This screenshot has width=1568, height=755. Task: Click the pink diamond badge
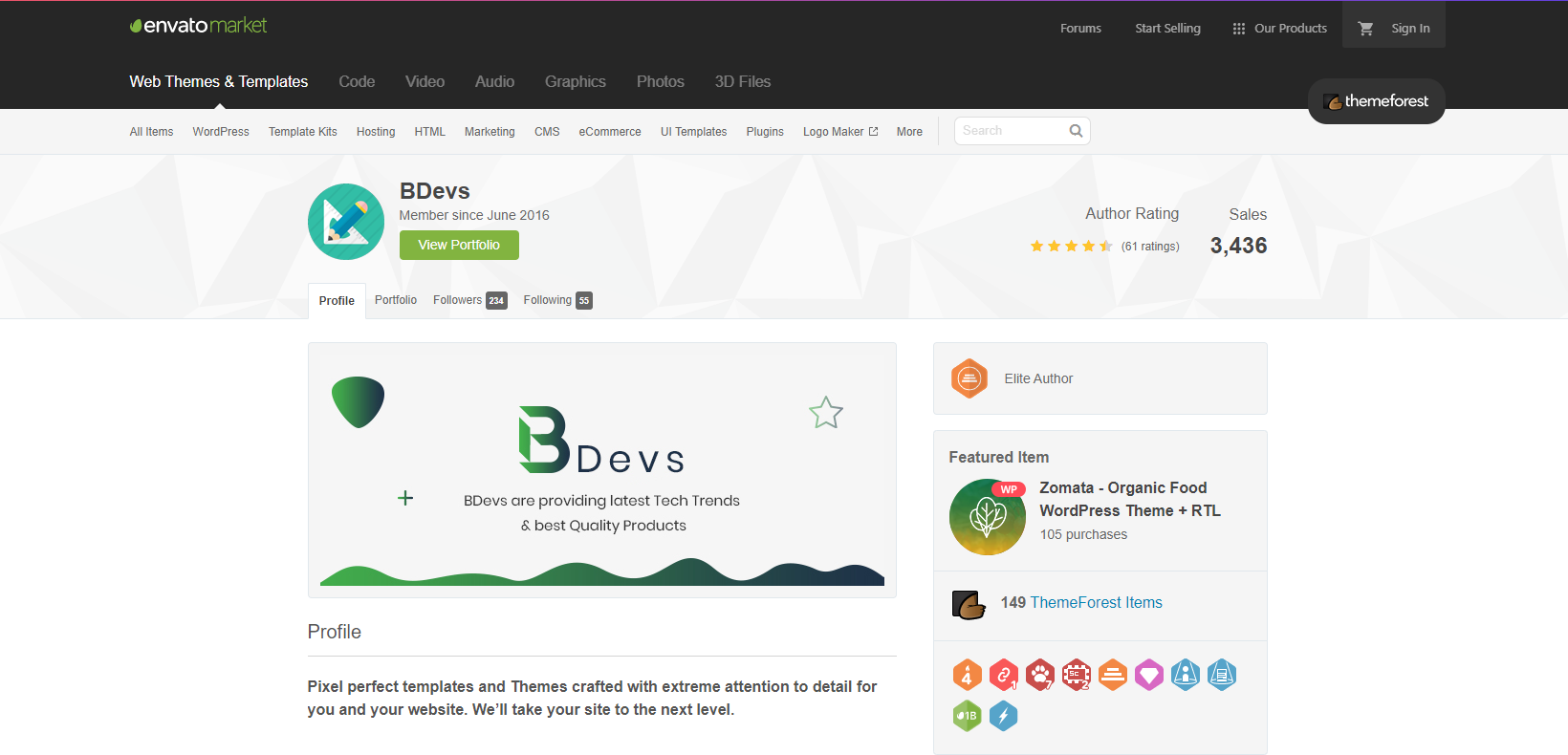pyautogui.click(x=1149, y=675)
